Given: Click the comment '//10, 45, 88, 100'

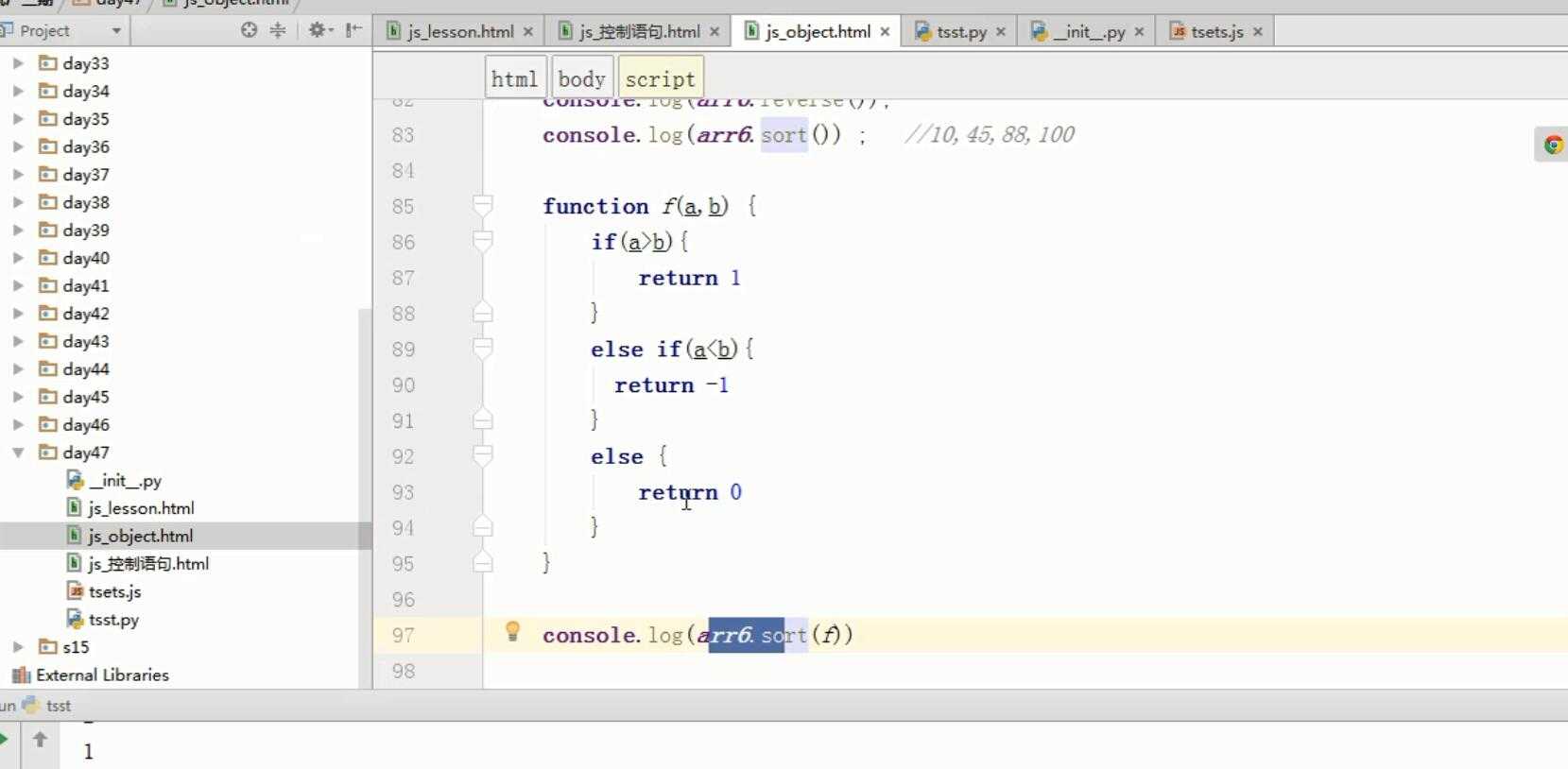Looking at the screenshot, I should coord(990,134).
